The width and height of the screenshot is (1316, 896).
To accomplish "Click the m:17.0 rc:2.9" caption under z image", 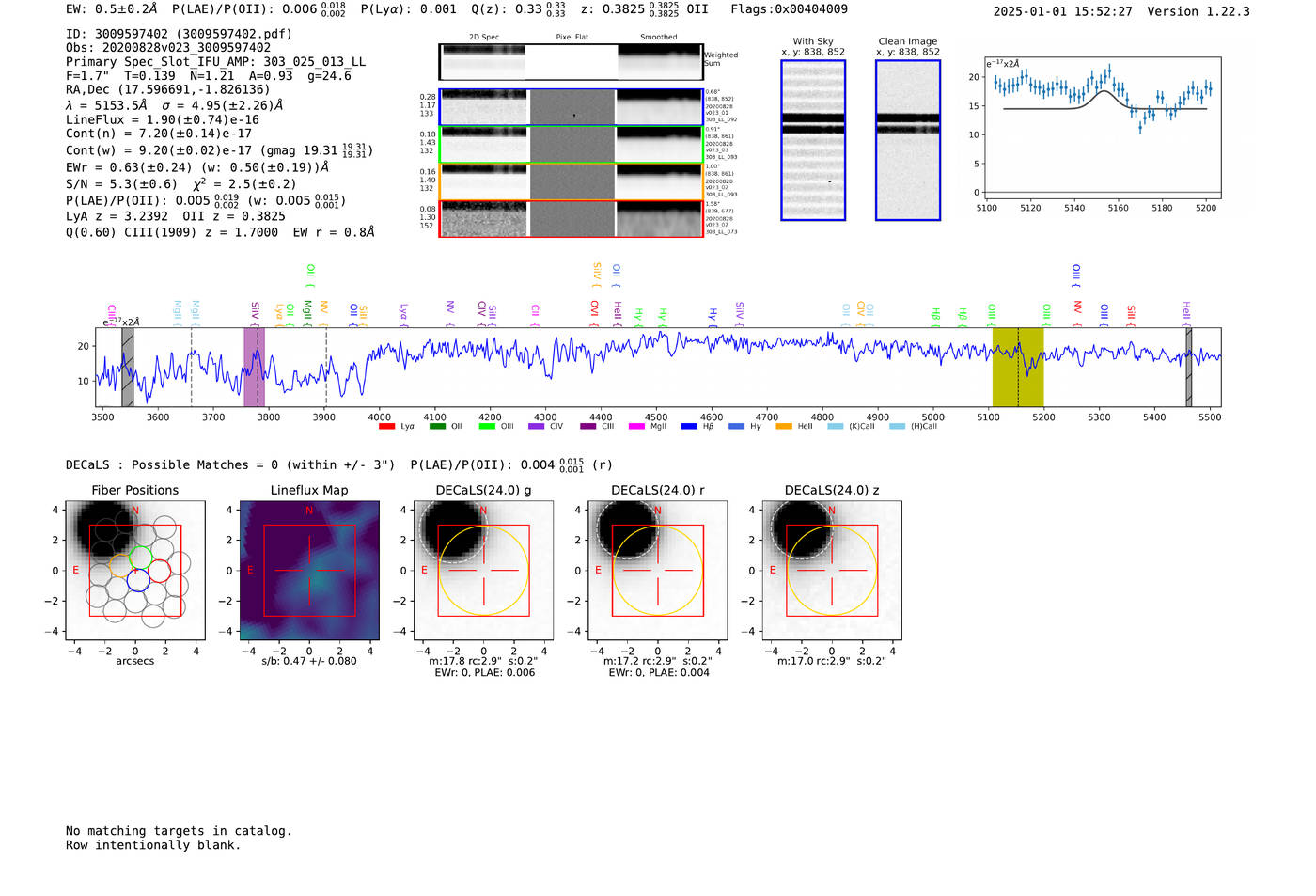I will point(832,661).
